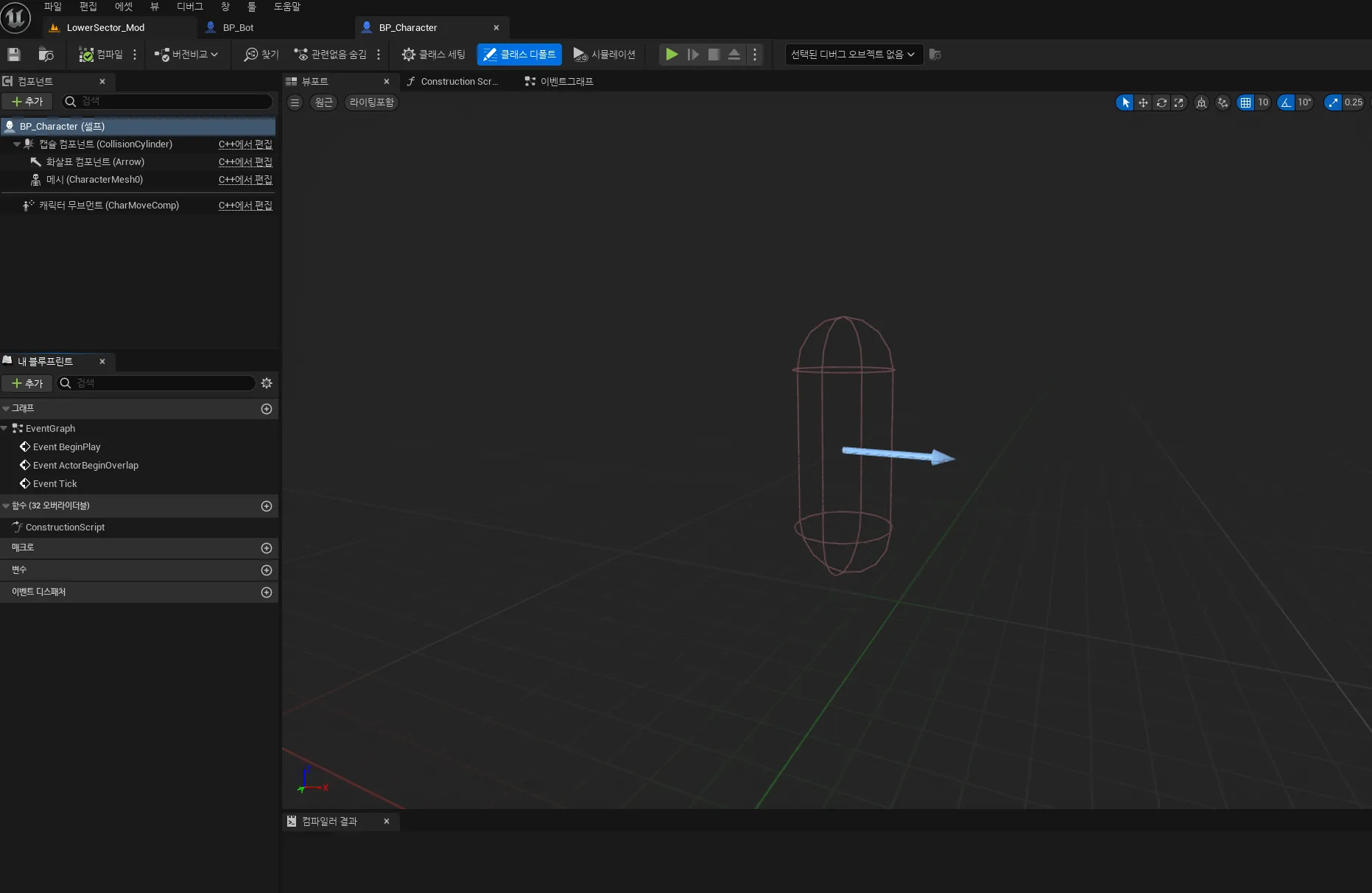Image resolution: width=1372 pixels, height=893 pixels.
Task: Open the debug object selection dropdown
Action: [x=853, y=55]
